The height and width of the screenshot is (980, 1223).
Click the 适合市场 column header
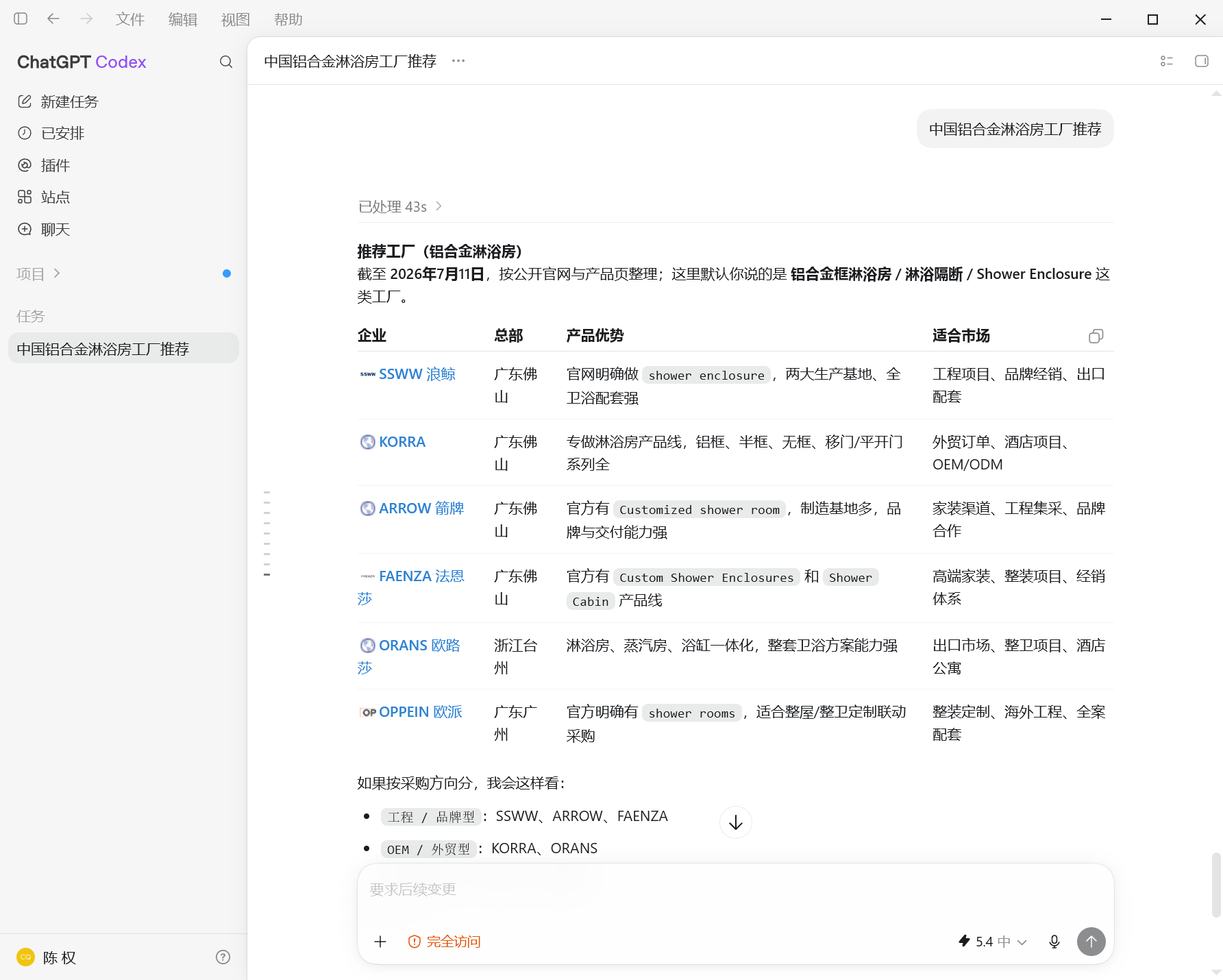click(961, 335)
